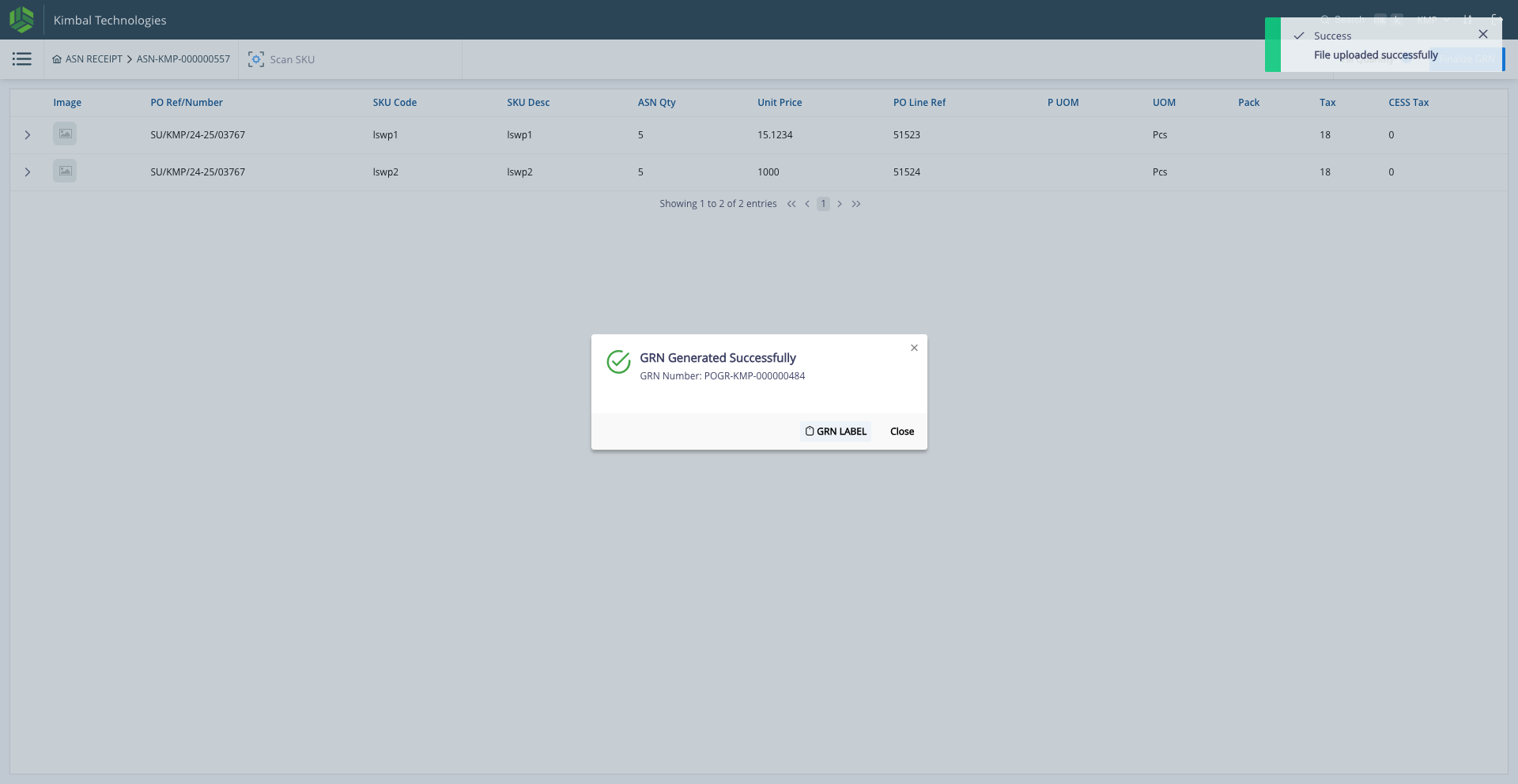Click the UOM column header

pyautogui.click(x=1164, y=103)
